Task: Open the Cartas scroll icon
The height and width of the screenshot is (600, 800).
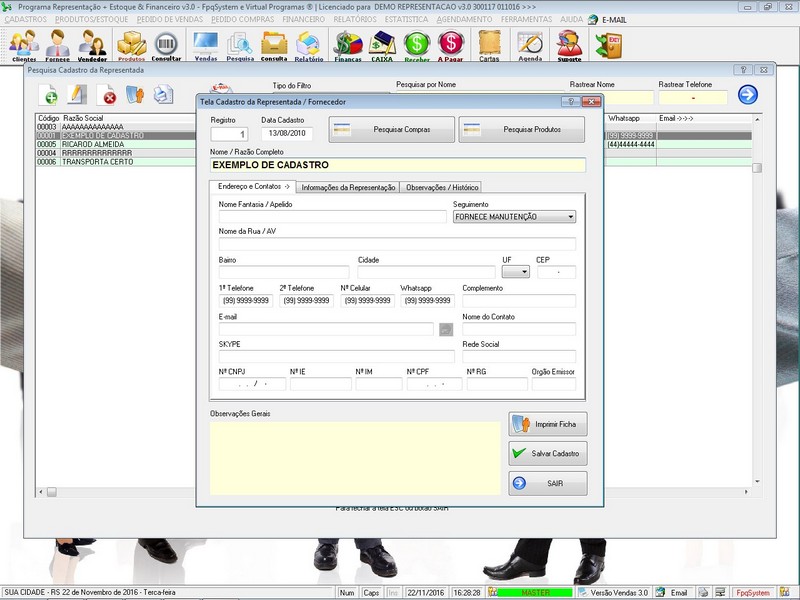Action: coord(489,45)
